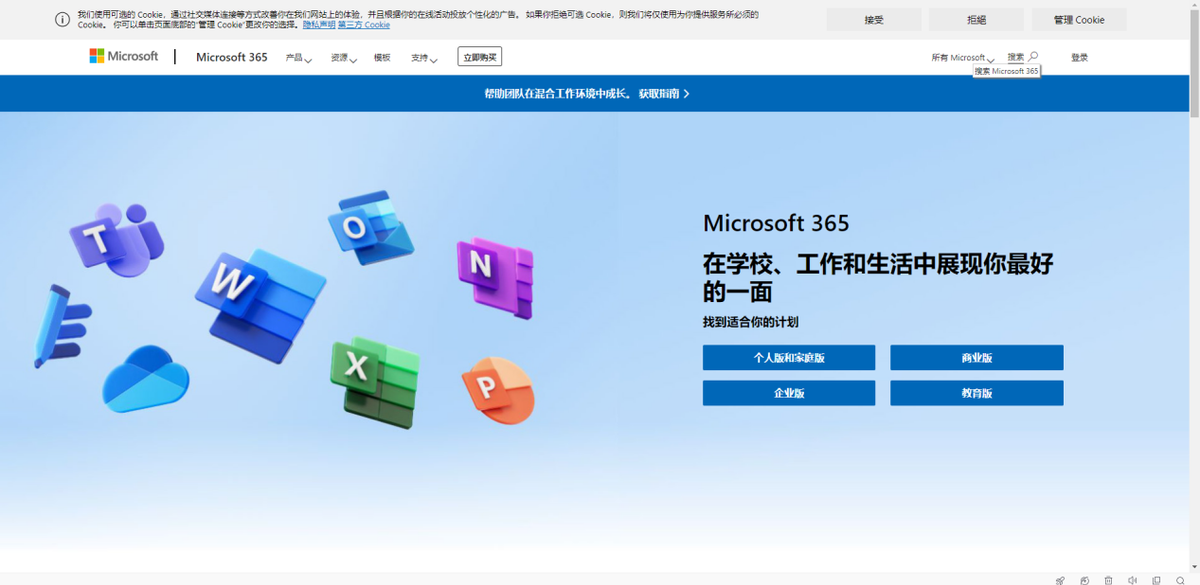Expand the 支持 dropdown menu

tap(424, 58)
